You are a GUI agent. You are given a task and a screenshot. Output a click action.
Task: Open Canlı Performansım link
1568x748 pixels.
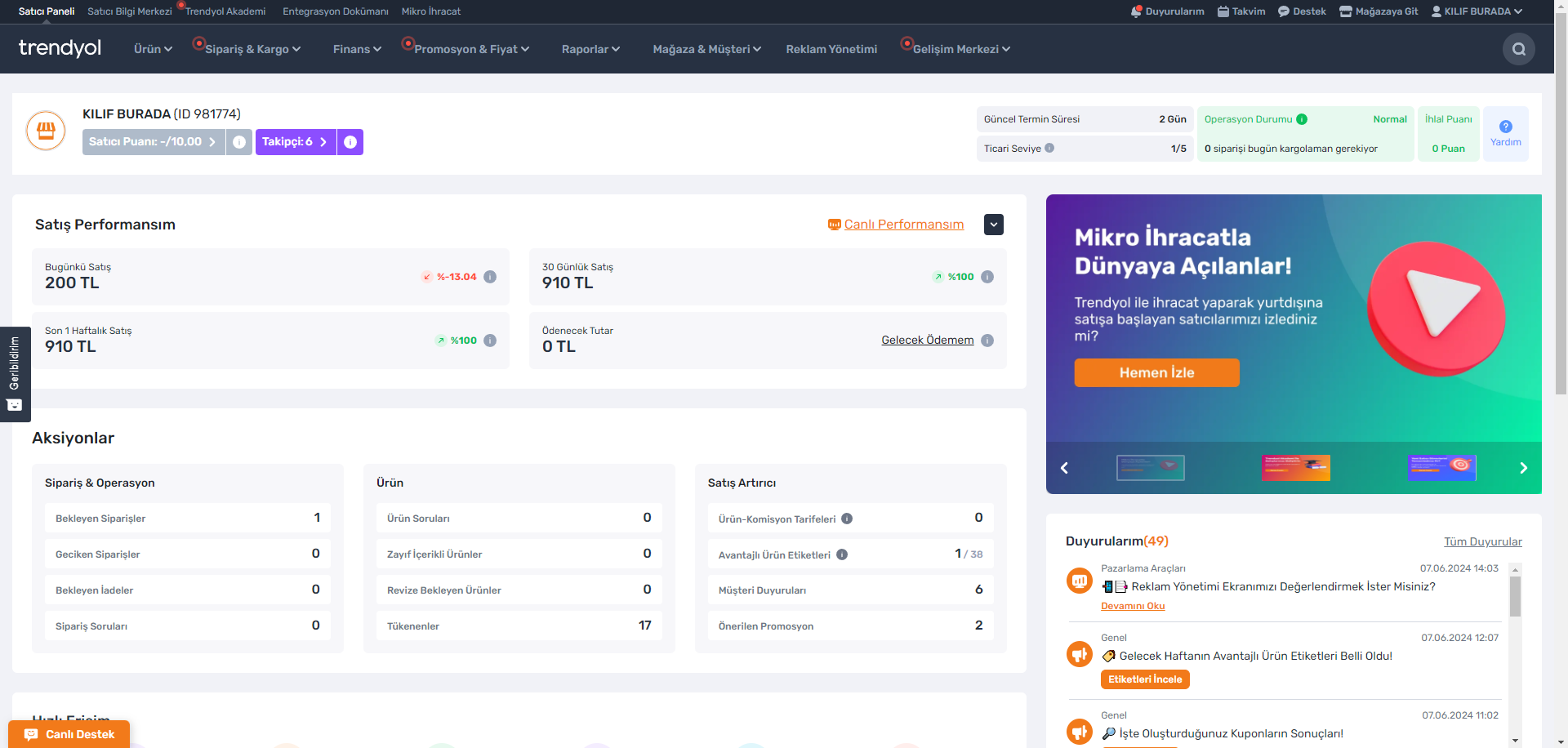896,225
